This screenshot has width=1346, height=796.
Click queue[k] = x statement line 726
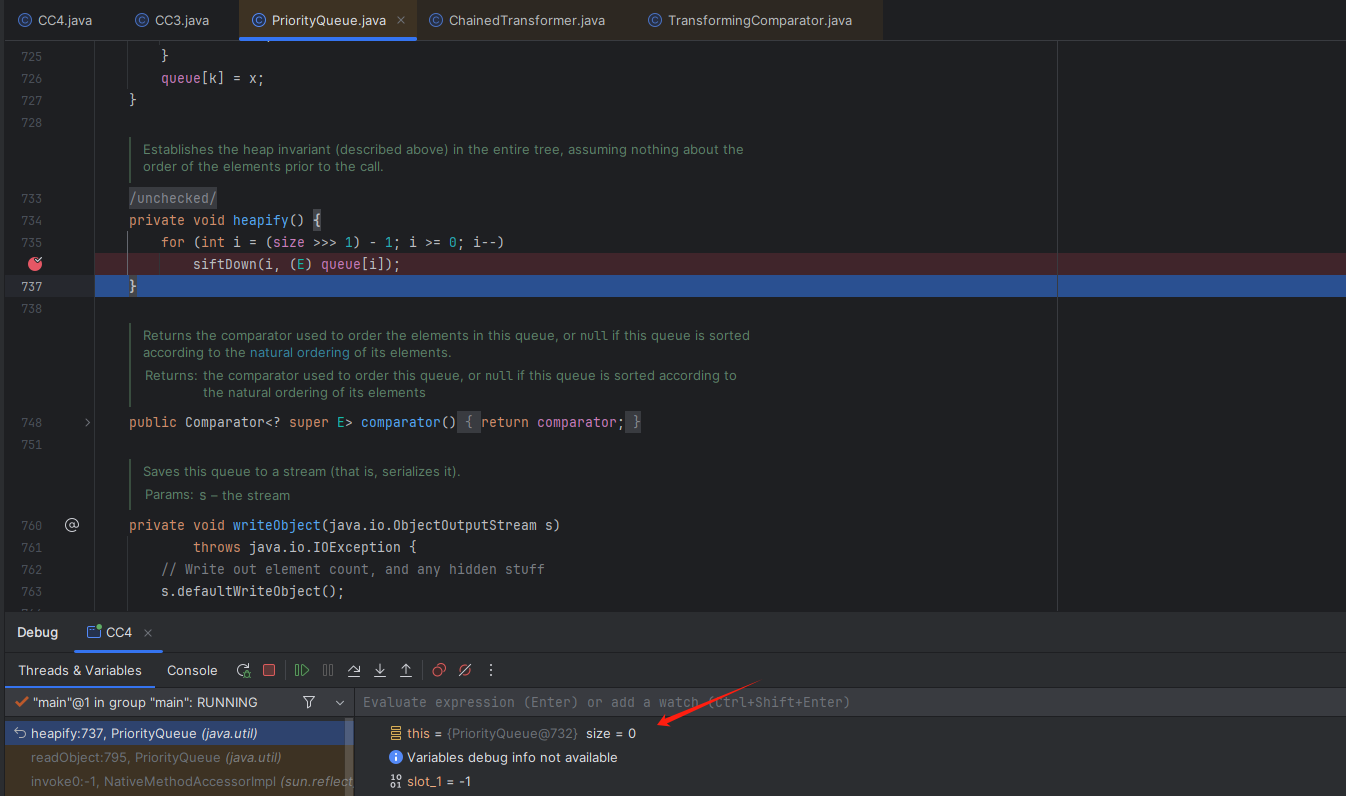[213, 78]
